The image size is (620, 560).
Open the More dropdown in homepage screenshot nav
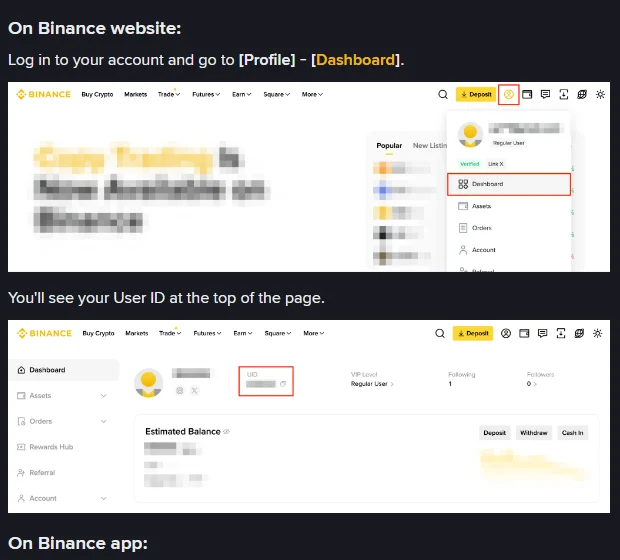[x=312, y=95]
